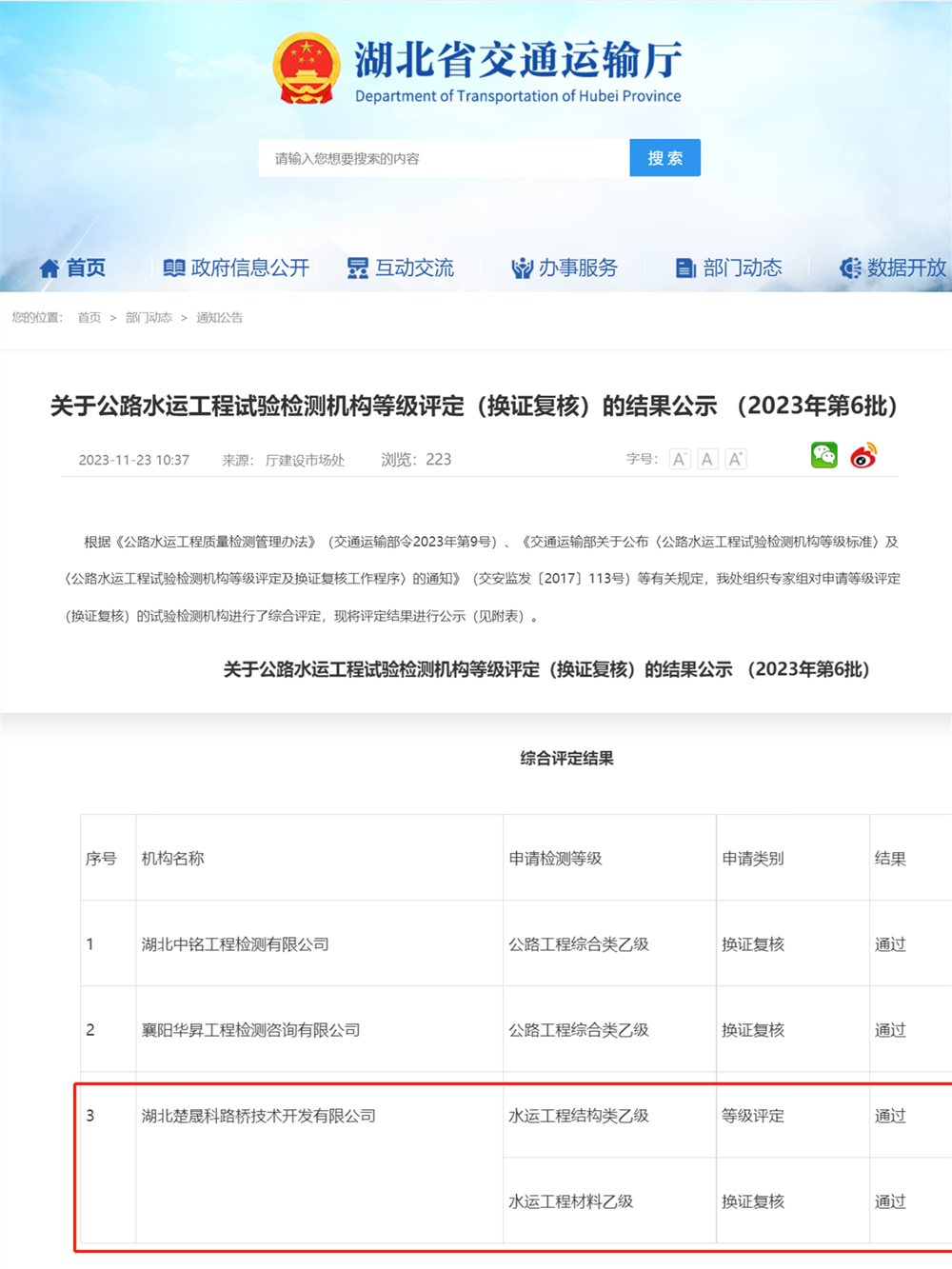The image size is (952, 1269).
Task: Click the blue 搜索 button
Action: (x=664, y=158)
